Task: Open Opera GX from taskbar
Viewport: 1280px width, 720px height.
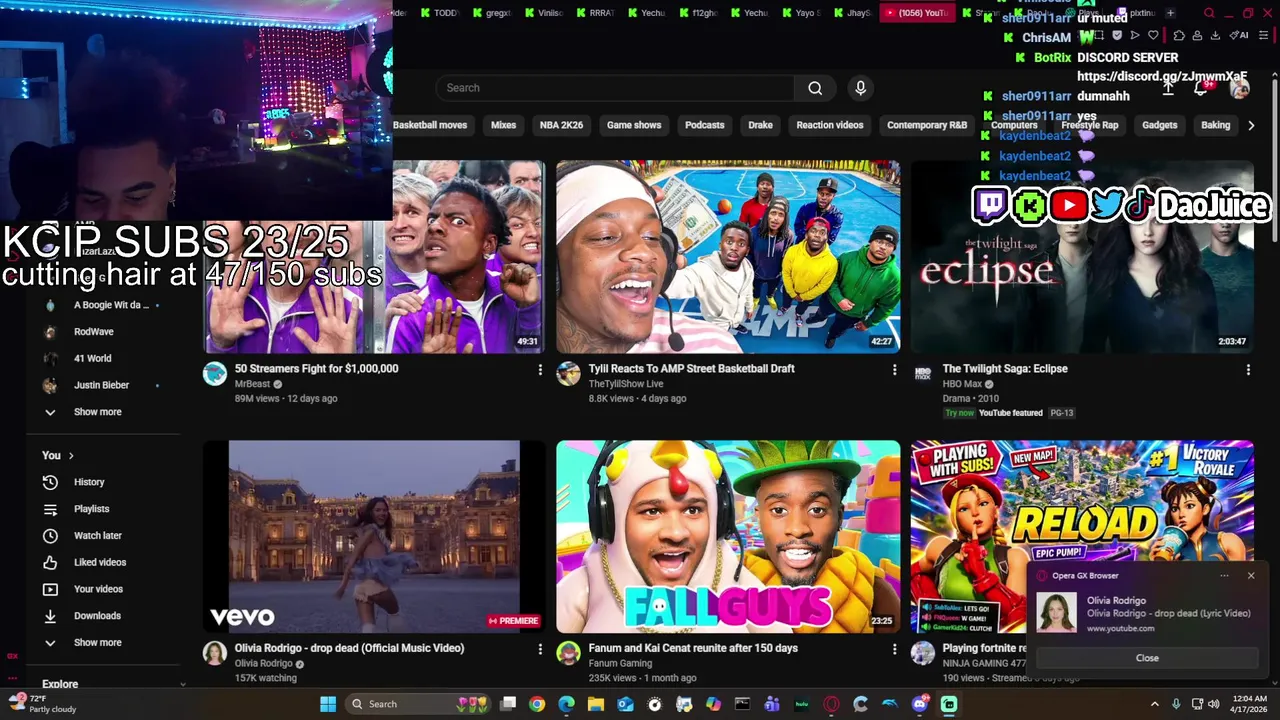Action: pos(831,704)
